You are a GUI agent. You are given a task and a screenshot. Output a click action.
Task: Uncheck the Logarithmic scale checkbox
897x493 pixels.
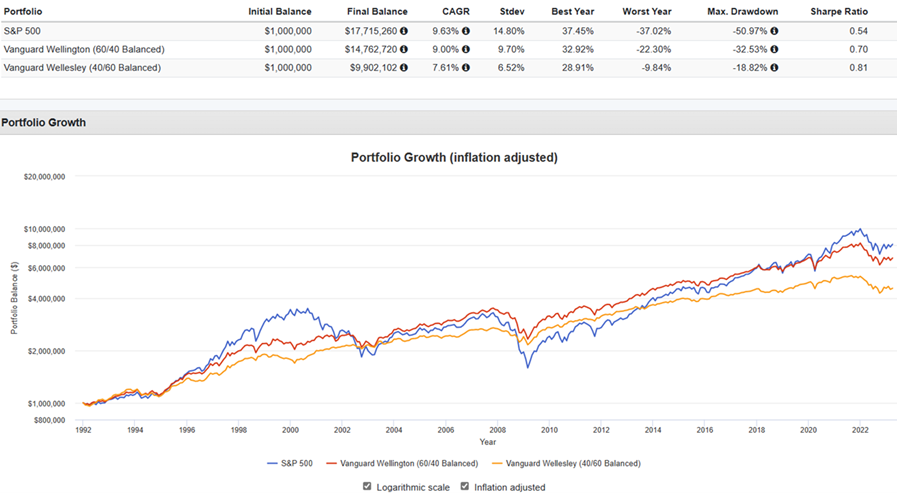coord(367,487)
